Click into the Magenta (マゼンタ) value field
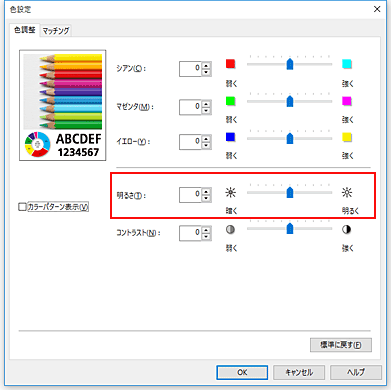This screenshot has height=390, width=391. [x=190, y=107]
